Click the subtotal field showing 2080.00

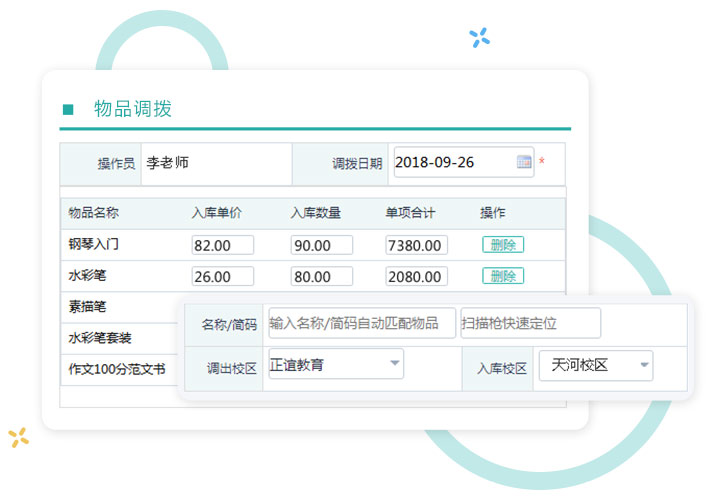point(416,276)
